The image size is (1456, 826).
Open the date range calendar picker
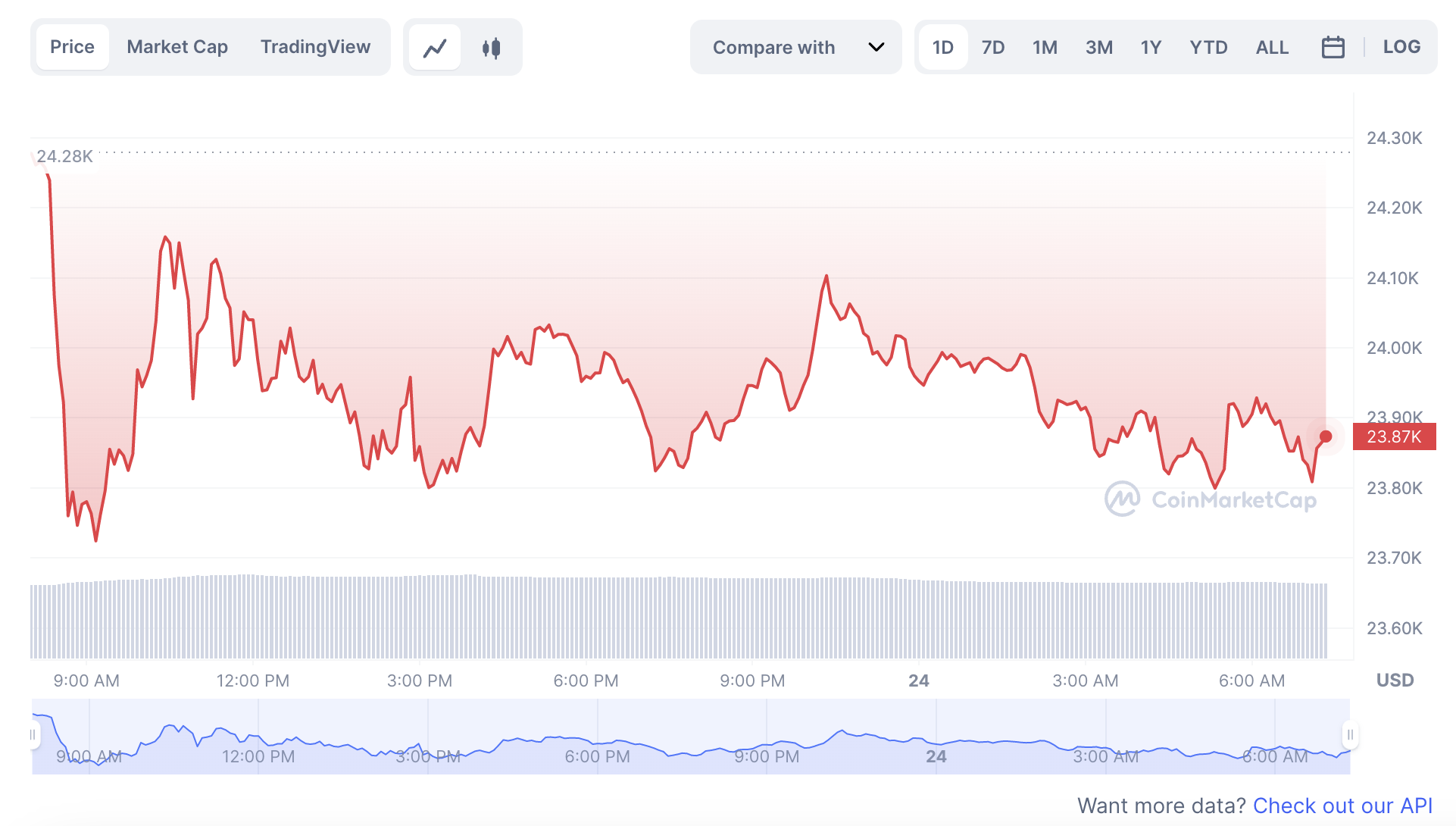tap(1333, 47)
